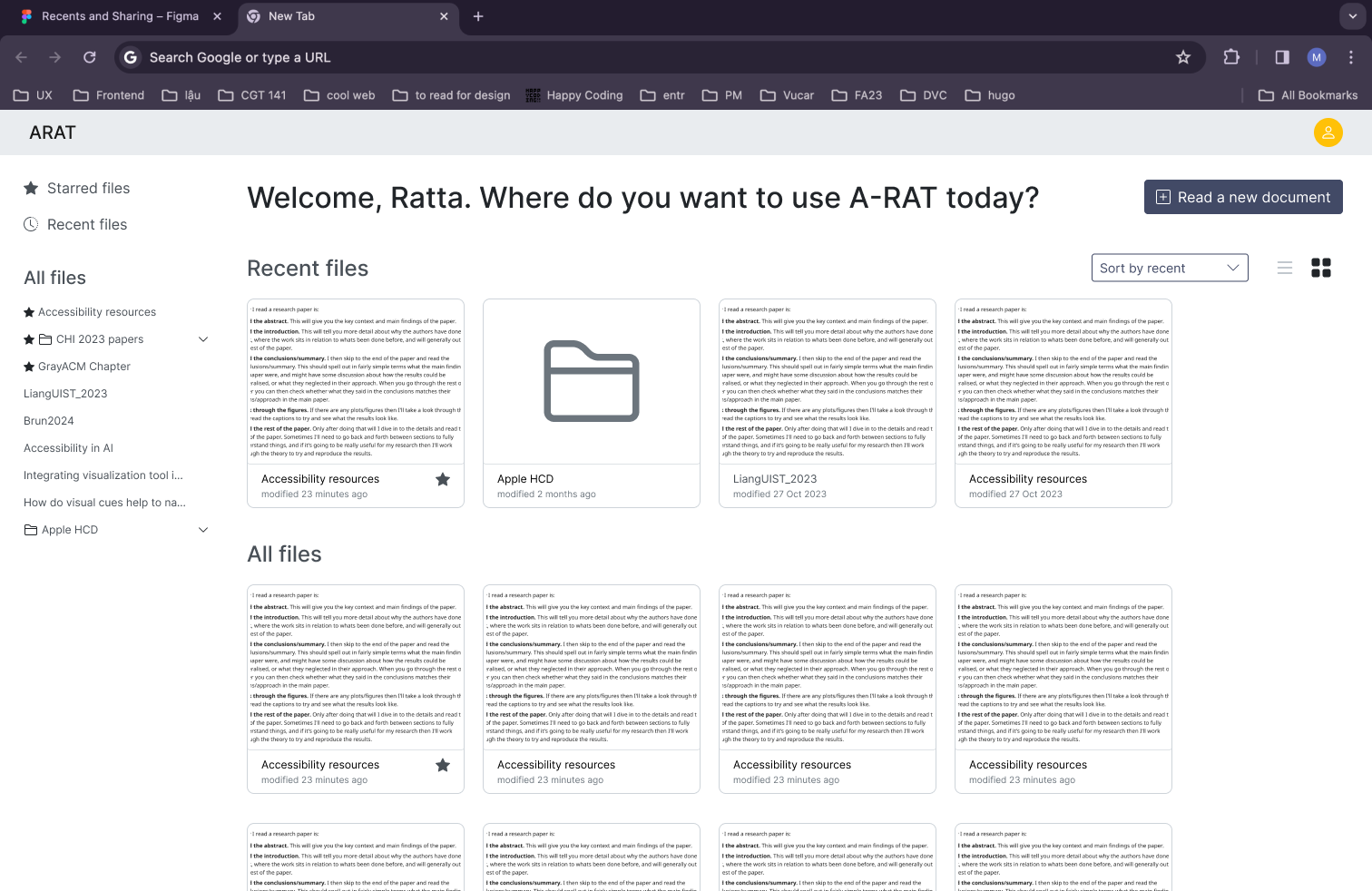Image resolution: width=1372 pixels, height=891 pixels.
Task: Open Happy Coding bookmark
Action: [574, 95]
